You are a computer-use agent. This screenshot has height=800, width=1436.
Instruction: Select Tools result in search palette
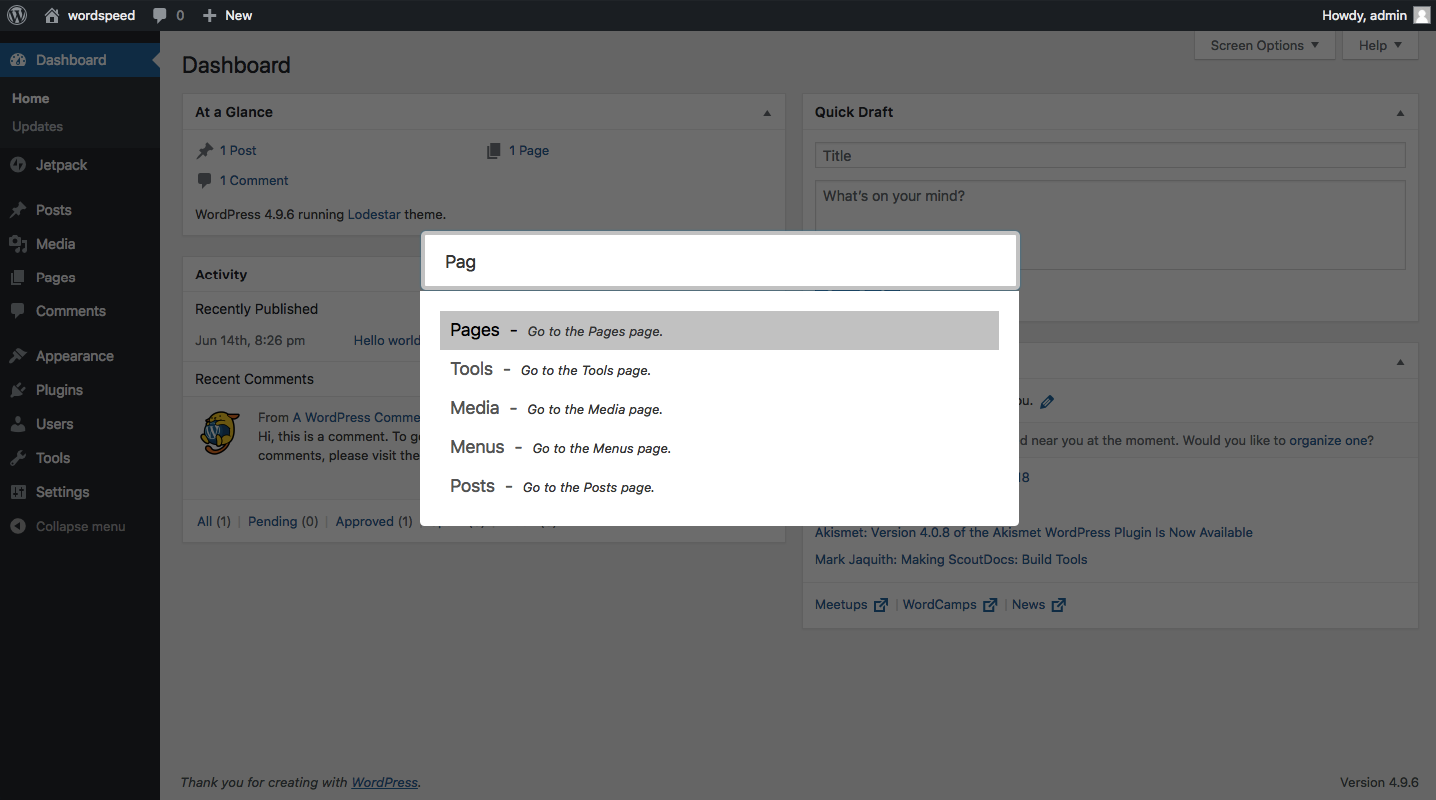point(719,369)
